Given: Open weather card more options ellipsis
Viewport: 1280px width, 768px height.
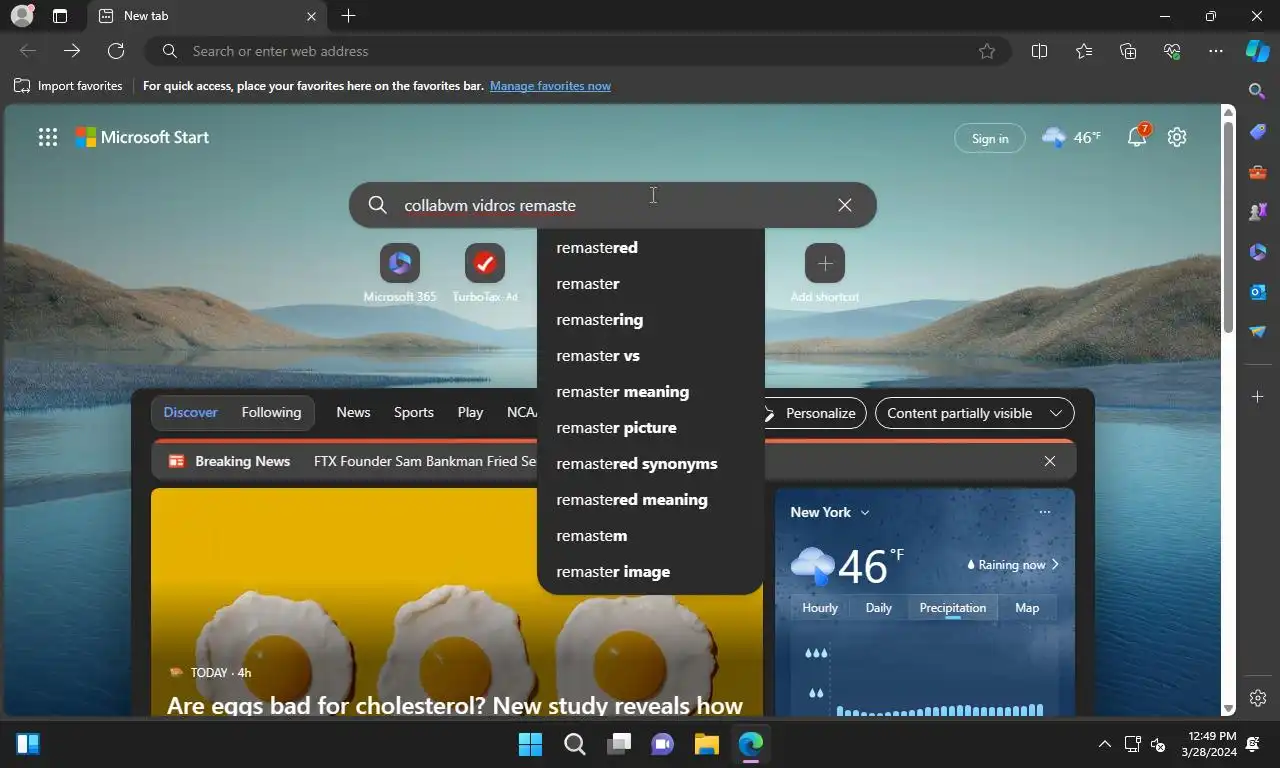Looking at the screenshot, I should [x=1045, y=512].
